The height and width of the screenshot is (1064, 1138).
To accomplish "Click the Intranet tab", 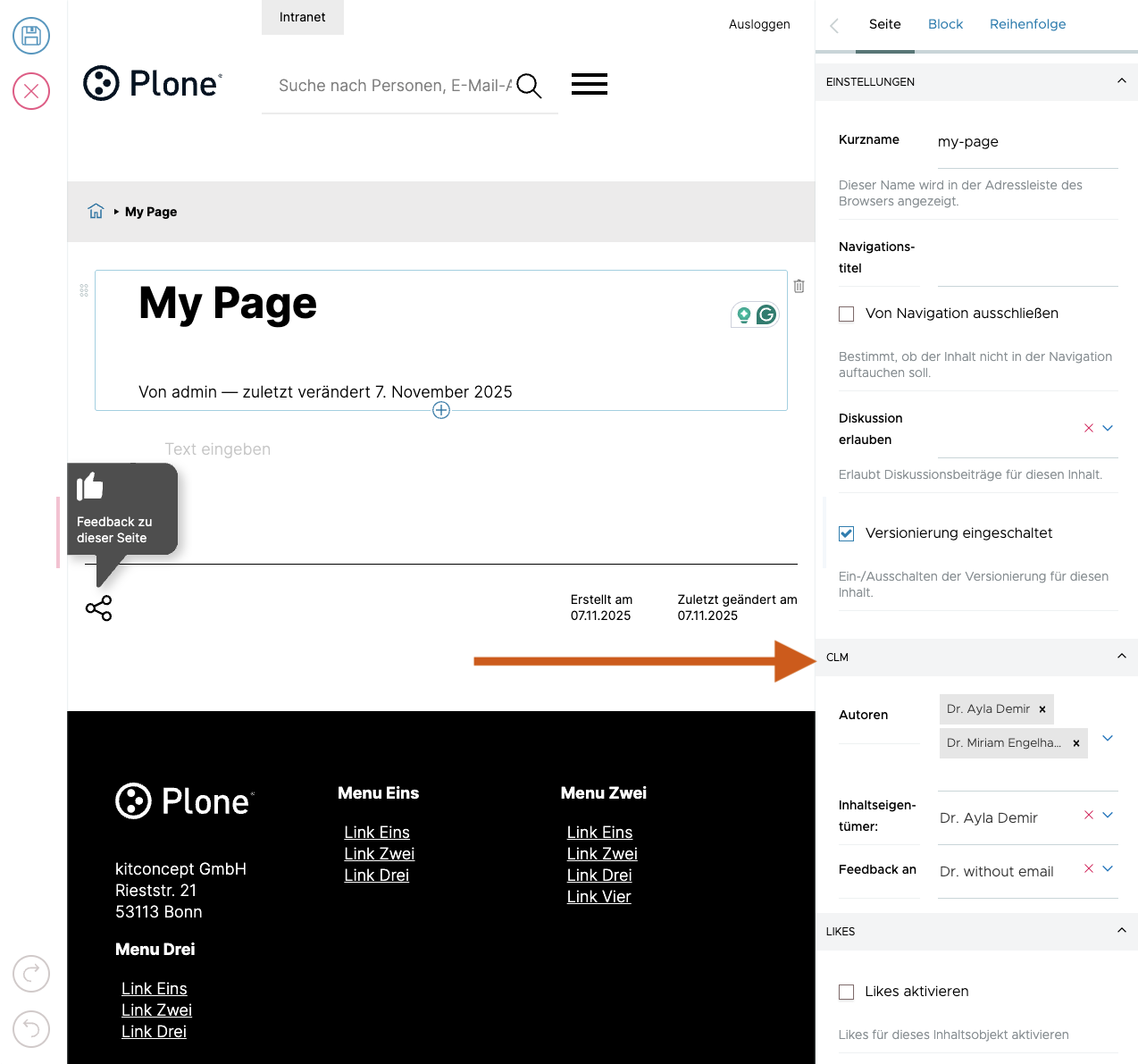I will 303,17.
